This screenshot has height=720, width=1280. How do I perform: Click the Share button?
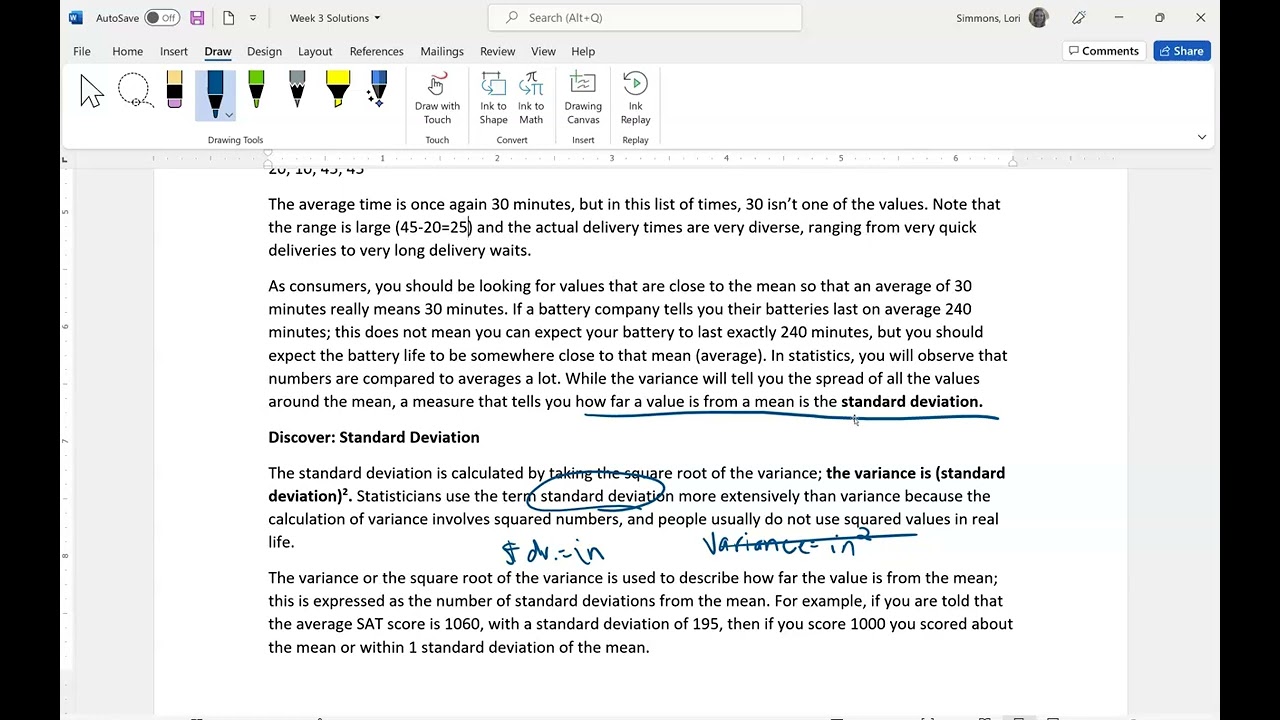[x=1182, y=51]
